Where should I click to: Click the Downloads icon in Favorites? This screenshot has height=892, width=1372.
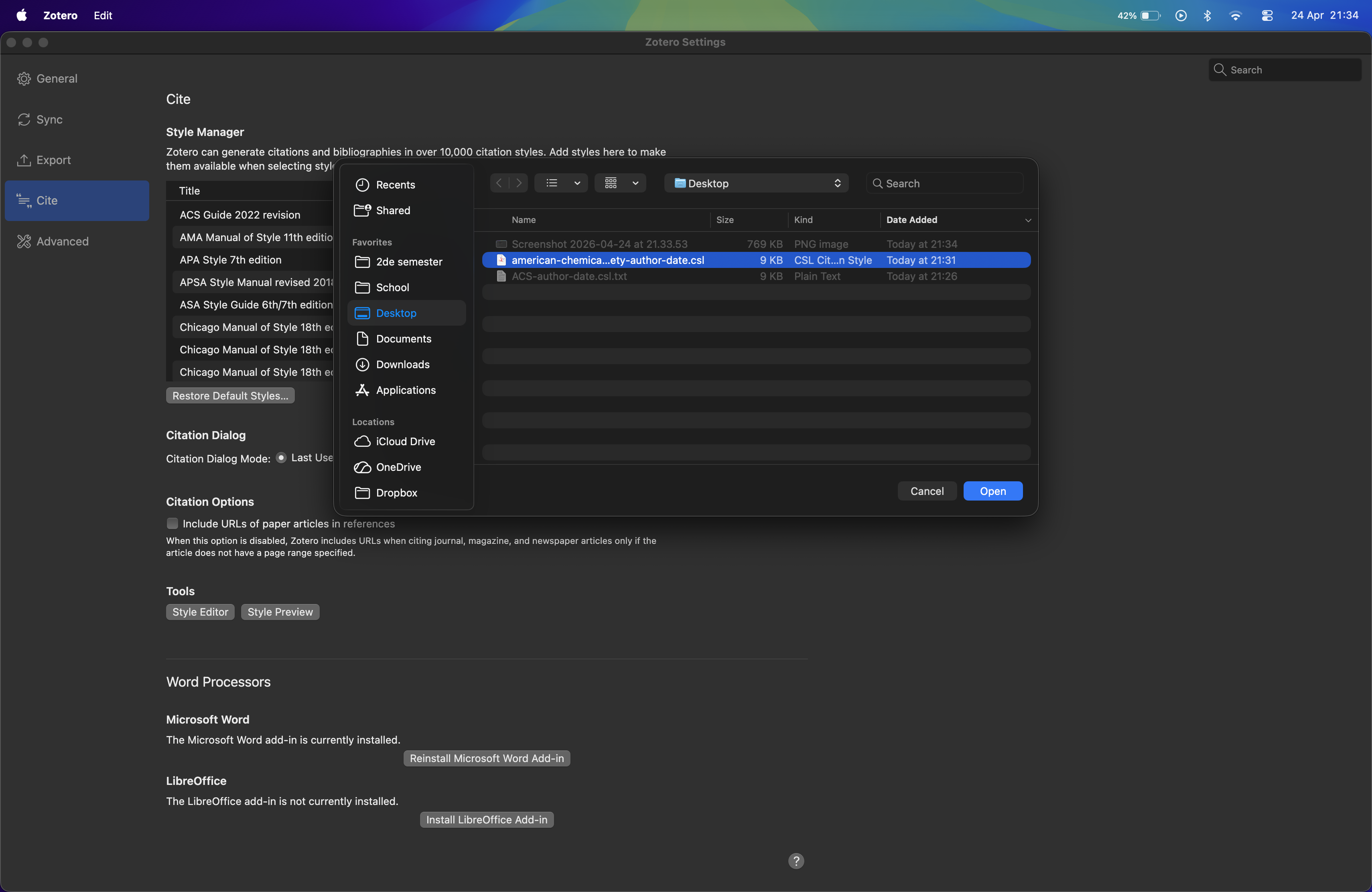coord(362,364)
